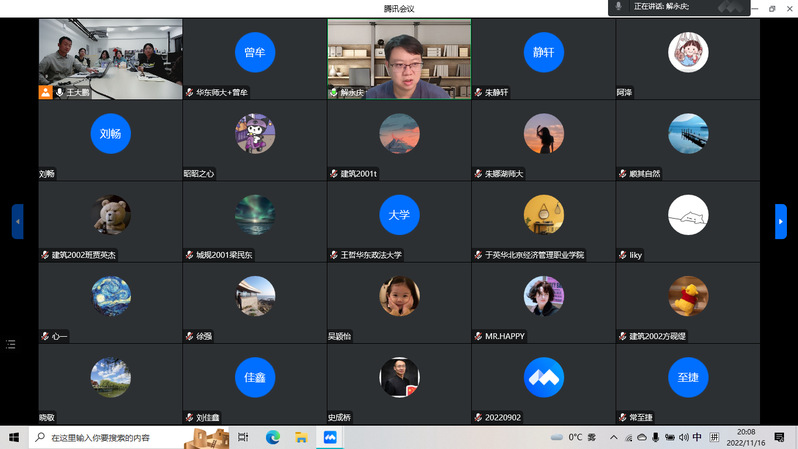Open File Explorer from the taskbar
Image resolution: width=798 pixels, height=449 pixels.
300,437
